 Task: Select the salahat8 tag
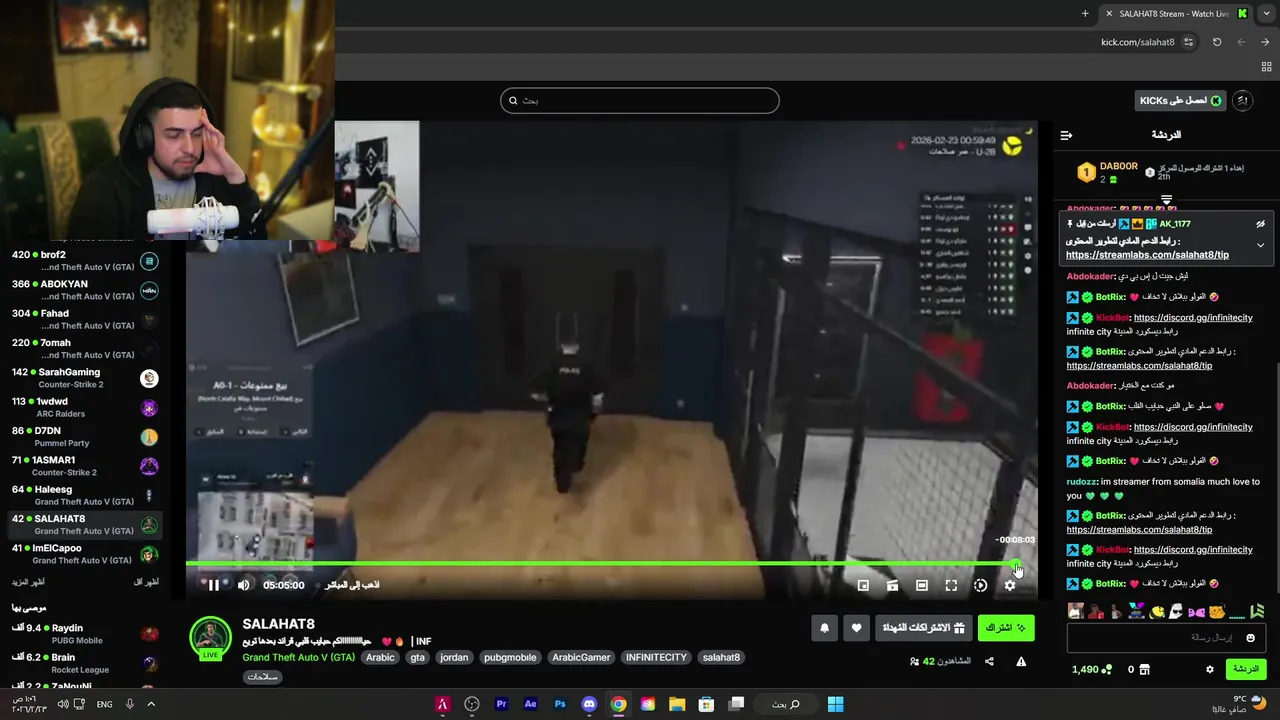pyautogui.click(x=721, y=657)
